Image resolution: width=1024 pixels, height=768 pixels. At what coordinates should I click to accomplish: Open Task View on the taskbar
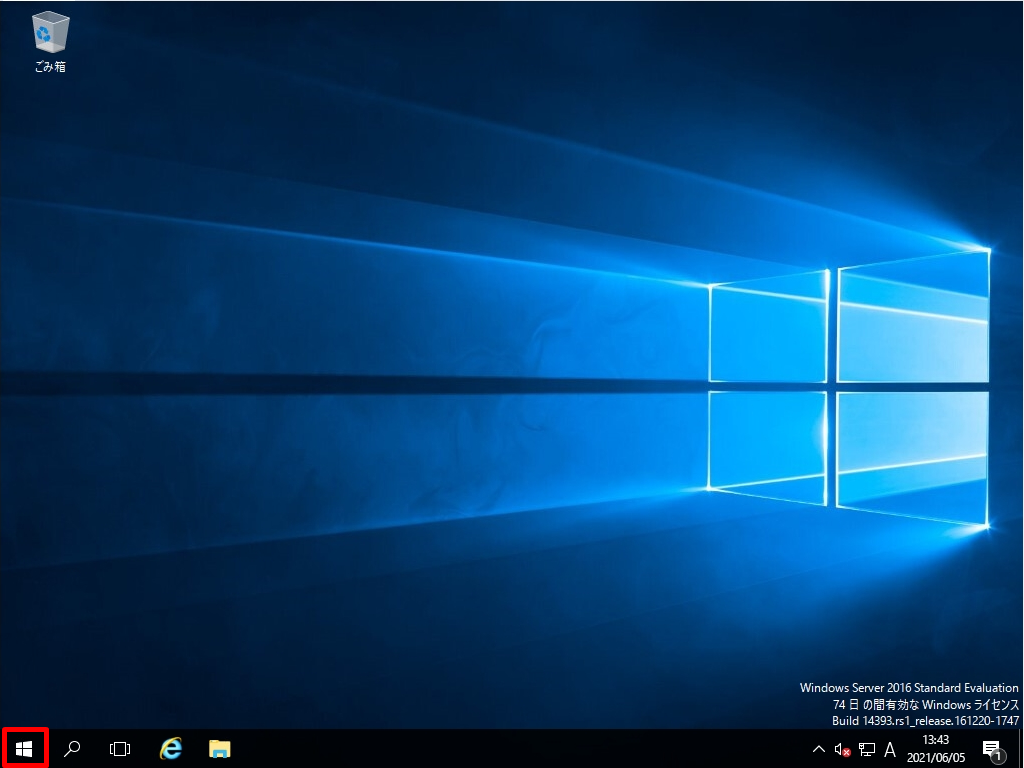[120, 748]
